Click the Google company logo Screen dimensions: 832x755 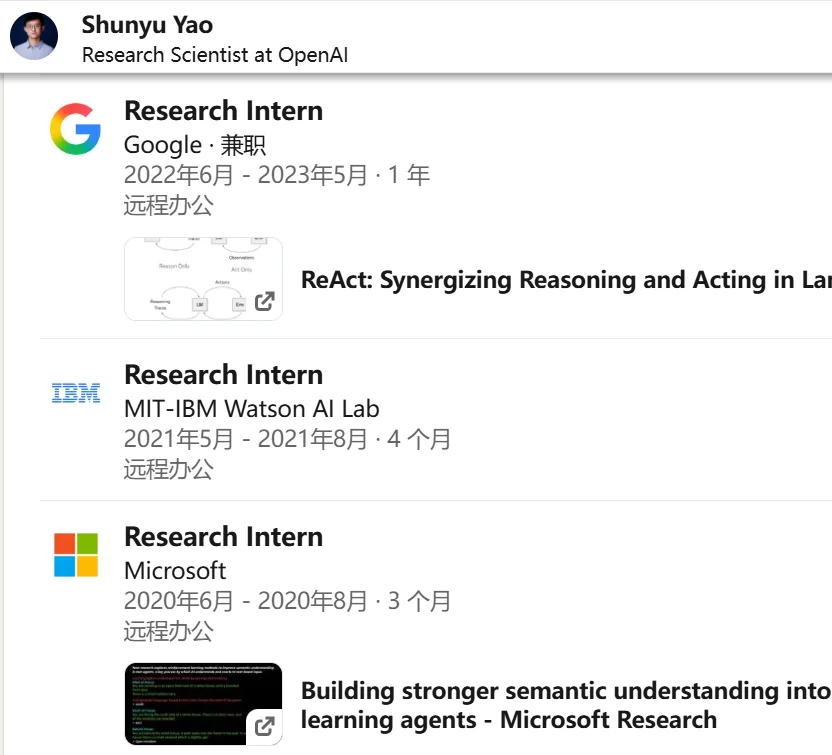point(75,129)
